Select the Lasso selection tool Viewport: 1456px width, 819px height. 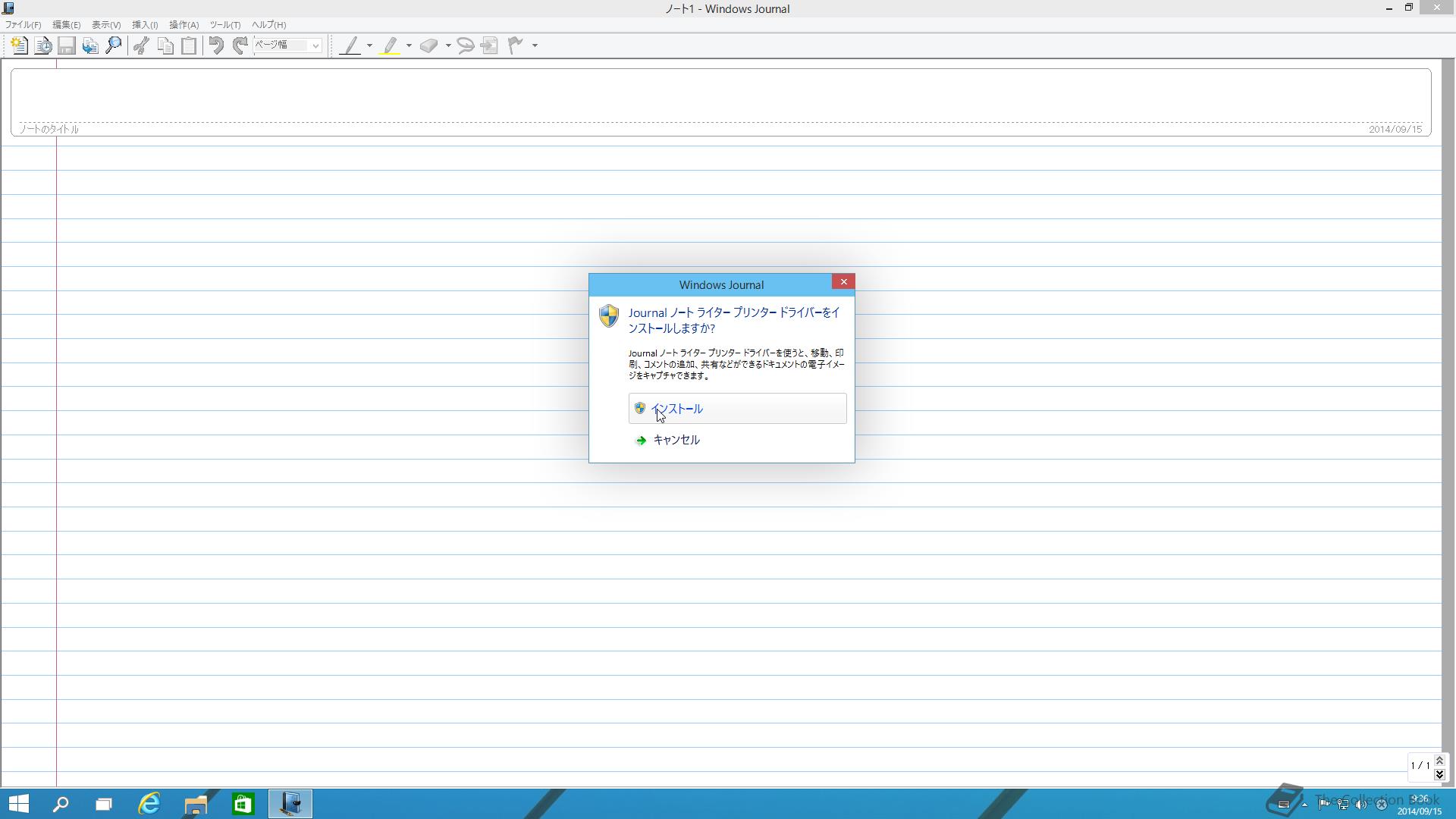466,45
